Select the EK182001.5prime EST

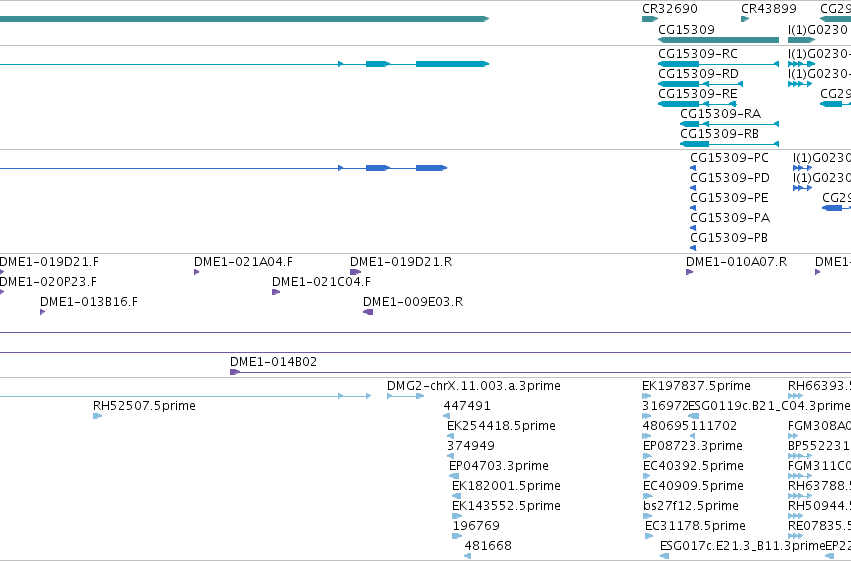coord(506,486)
